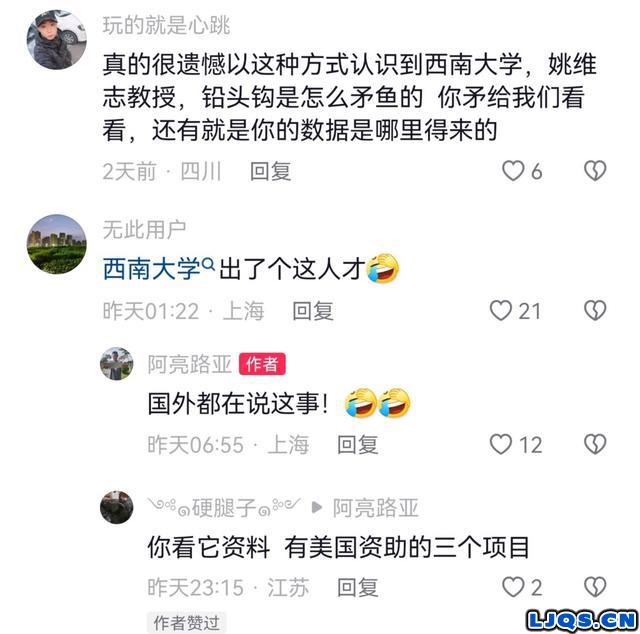This screenshot has width=640, height=634.
Task: Like 硬腿子's reply with 2 likes
Action: pos(513,587)
